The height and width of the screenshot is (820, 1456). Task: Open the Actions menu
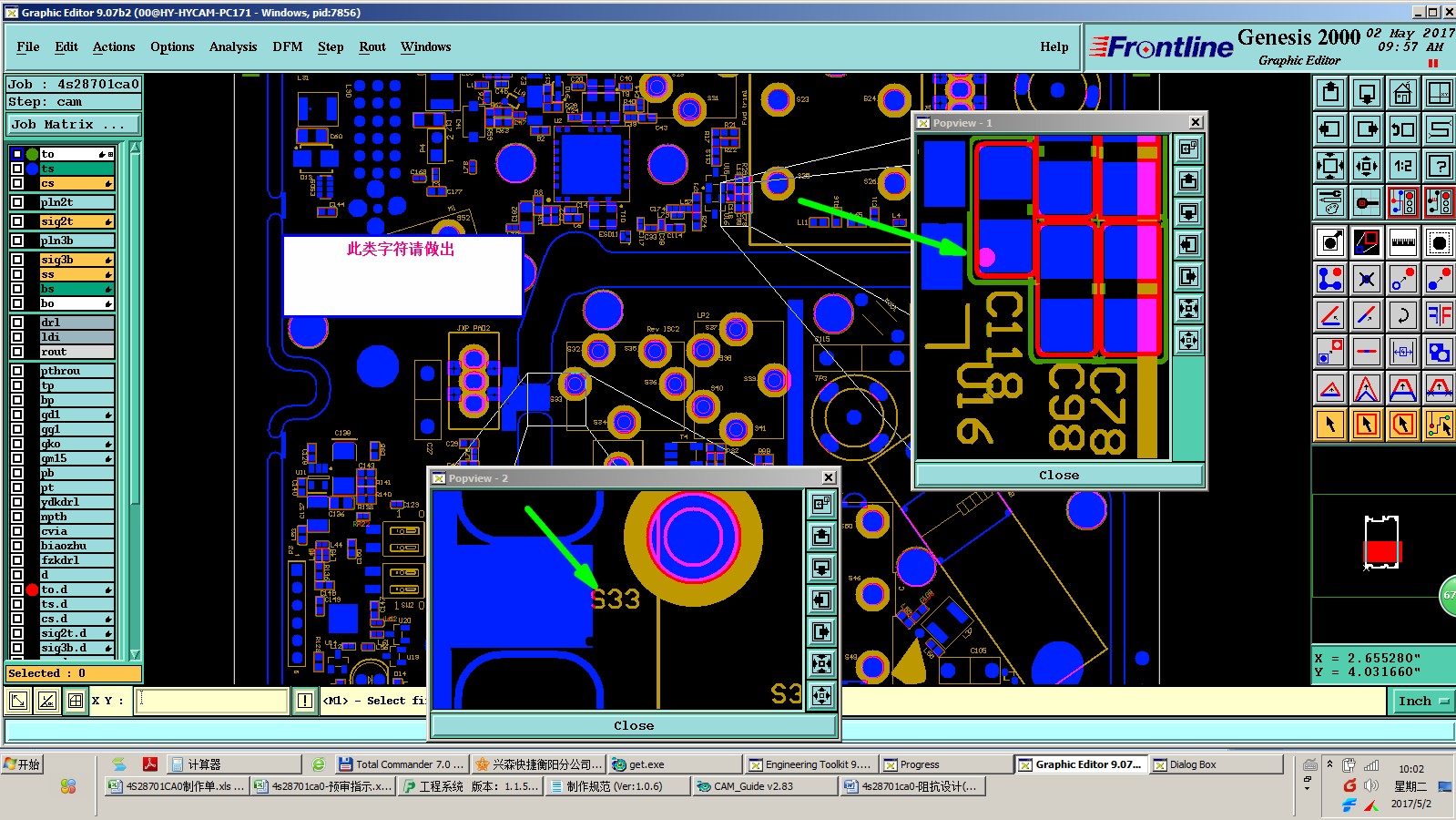click(x=114, y=46)
